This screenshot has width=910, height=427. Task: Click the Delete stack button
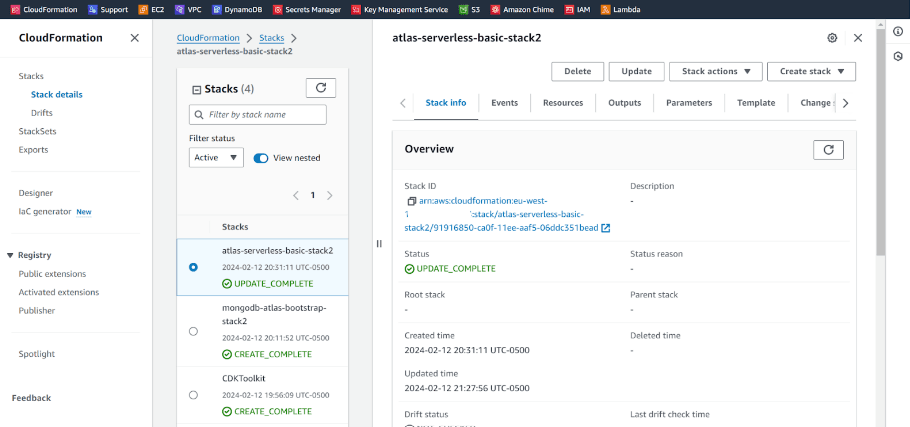[577, 71]
